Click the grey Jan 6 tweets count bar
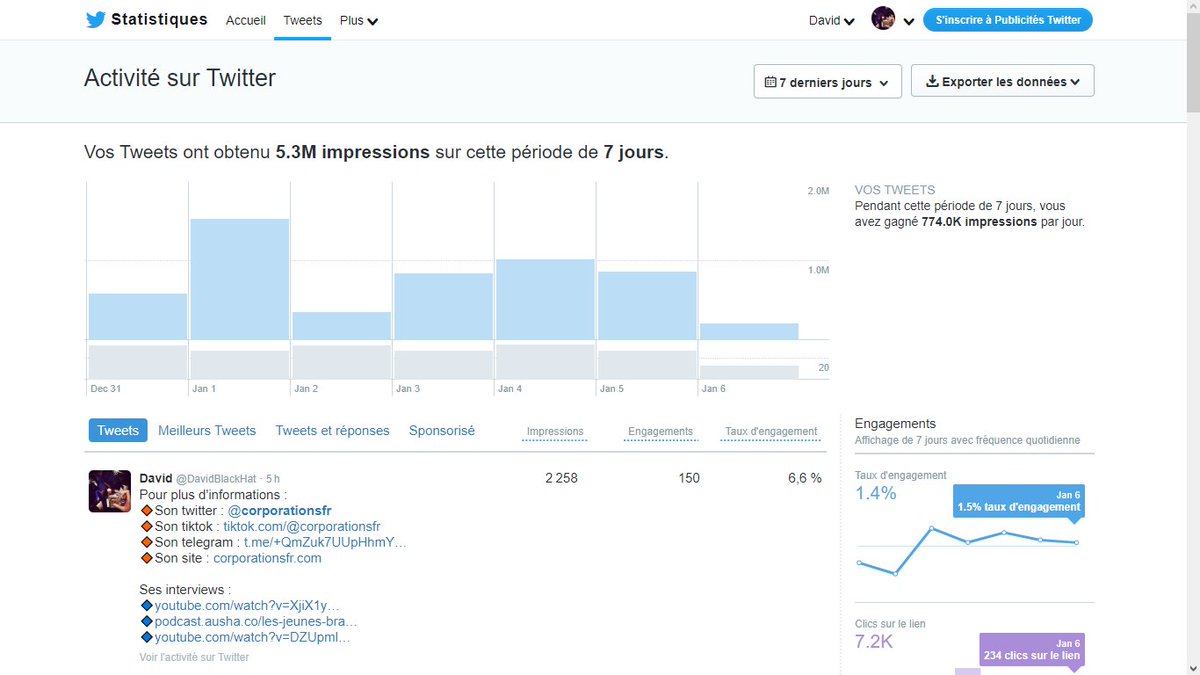The height and width of the screenshot is (675, 1200). 749,372
